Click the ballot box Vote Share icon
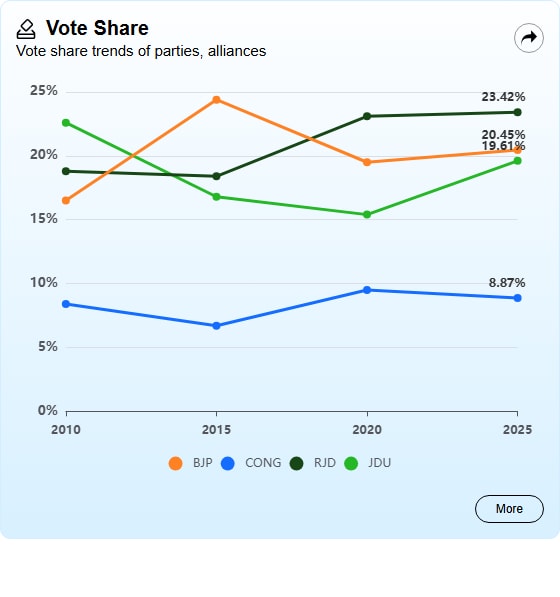The height and width of the screenshot is (597, 560). click(x=26, y=29)
